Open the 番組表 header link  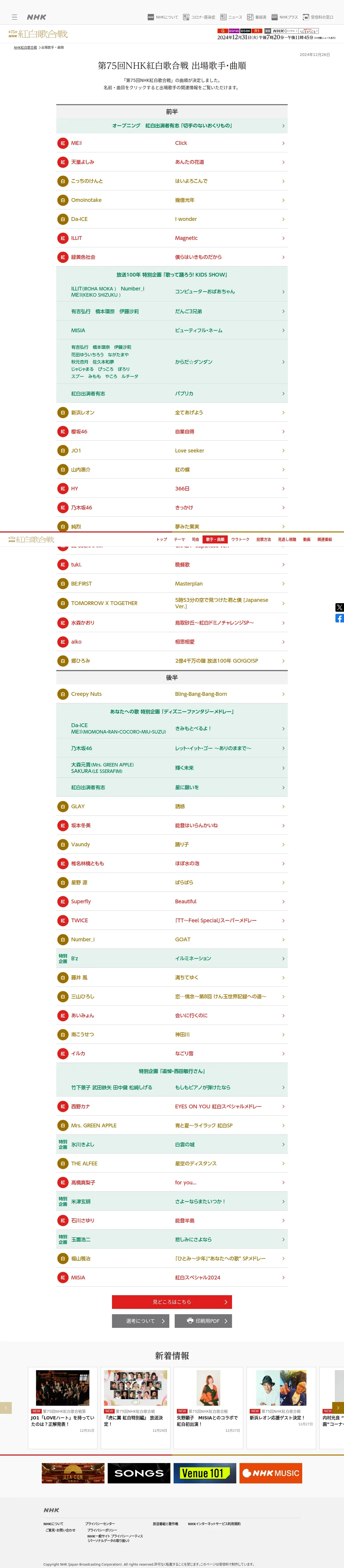click(x=257, y=17)
